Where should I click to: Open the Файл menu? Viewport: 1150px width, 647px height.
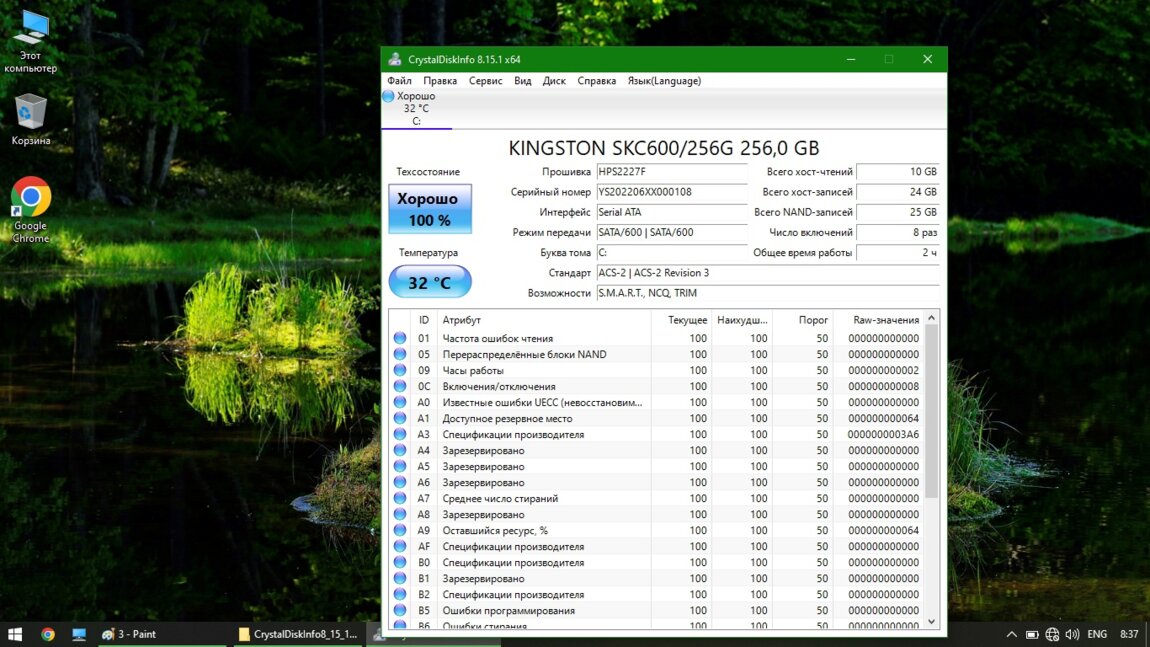click(399, 81)
